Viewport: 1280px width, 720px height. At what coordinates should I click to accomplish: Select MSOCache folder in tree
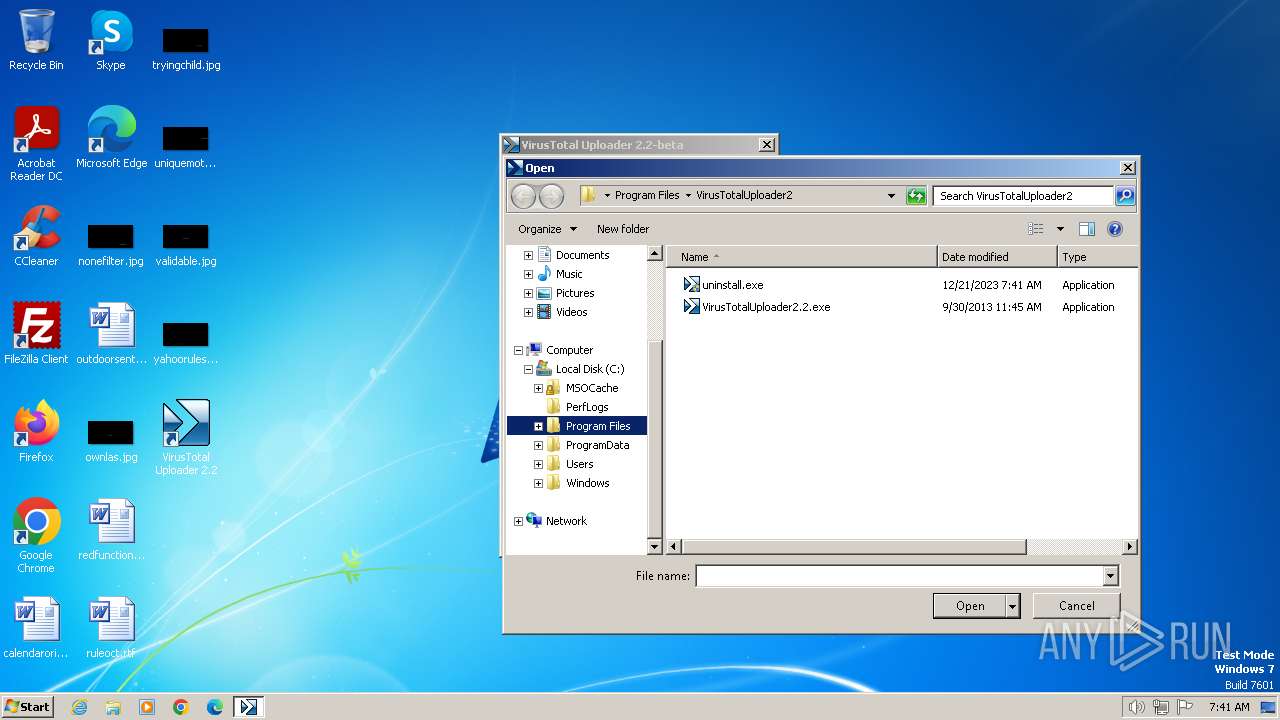591,388
